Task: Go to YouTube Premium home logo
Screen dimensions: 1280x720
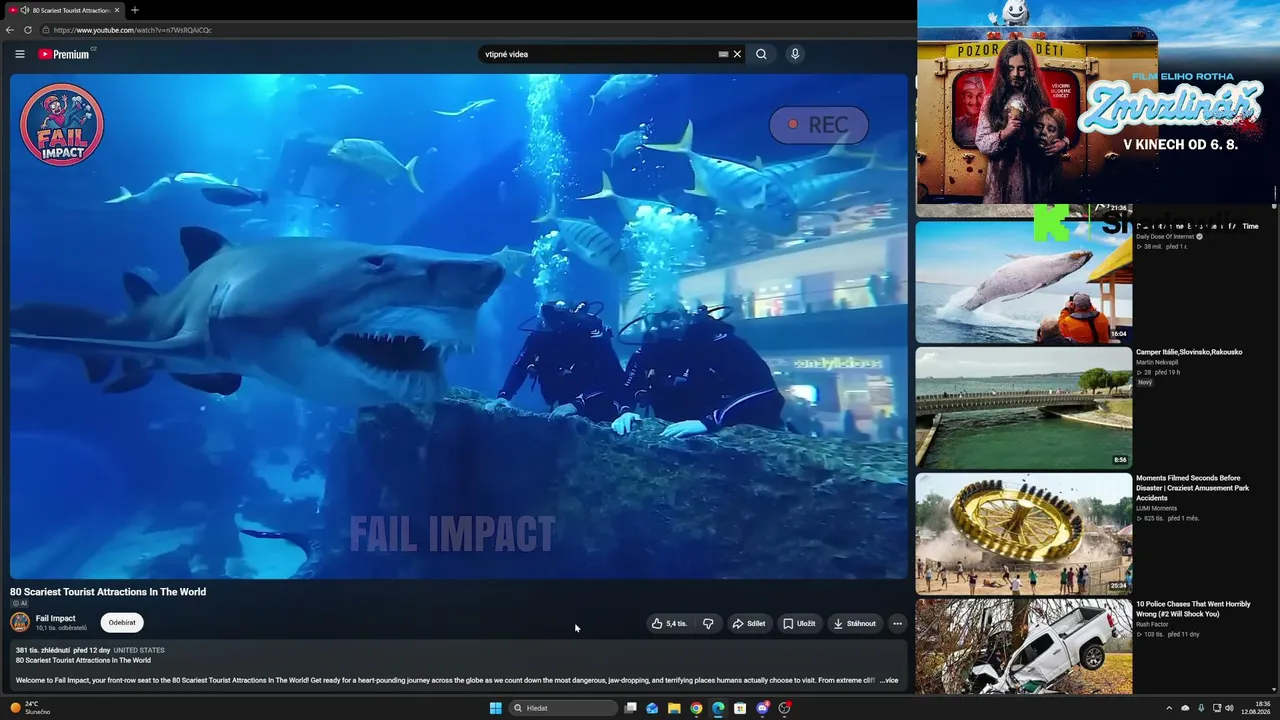Action: [65, 54]
